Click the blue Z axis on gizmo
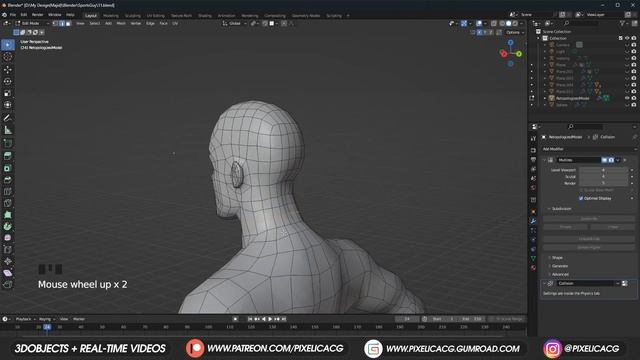The width and height of the screenshot is (640, 360). click(x=511, y=42)
